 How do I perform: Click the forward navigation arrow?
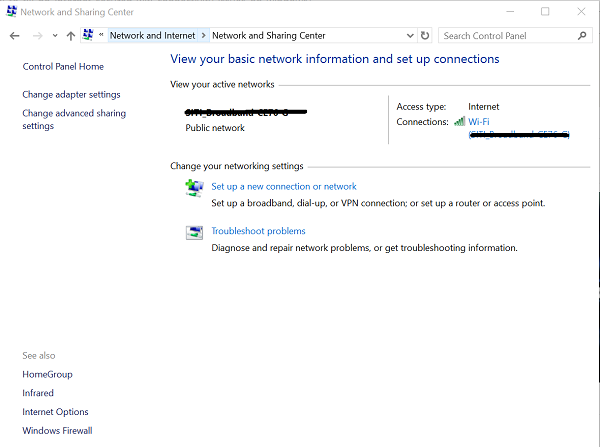(x=38, y=36)
